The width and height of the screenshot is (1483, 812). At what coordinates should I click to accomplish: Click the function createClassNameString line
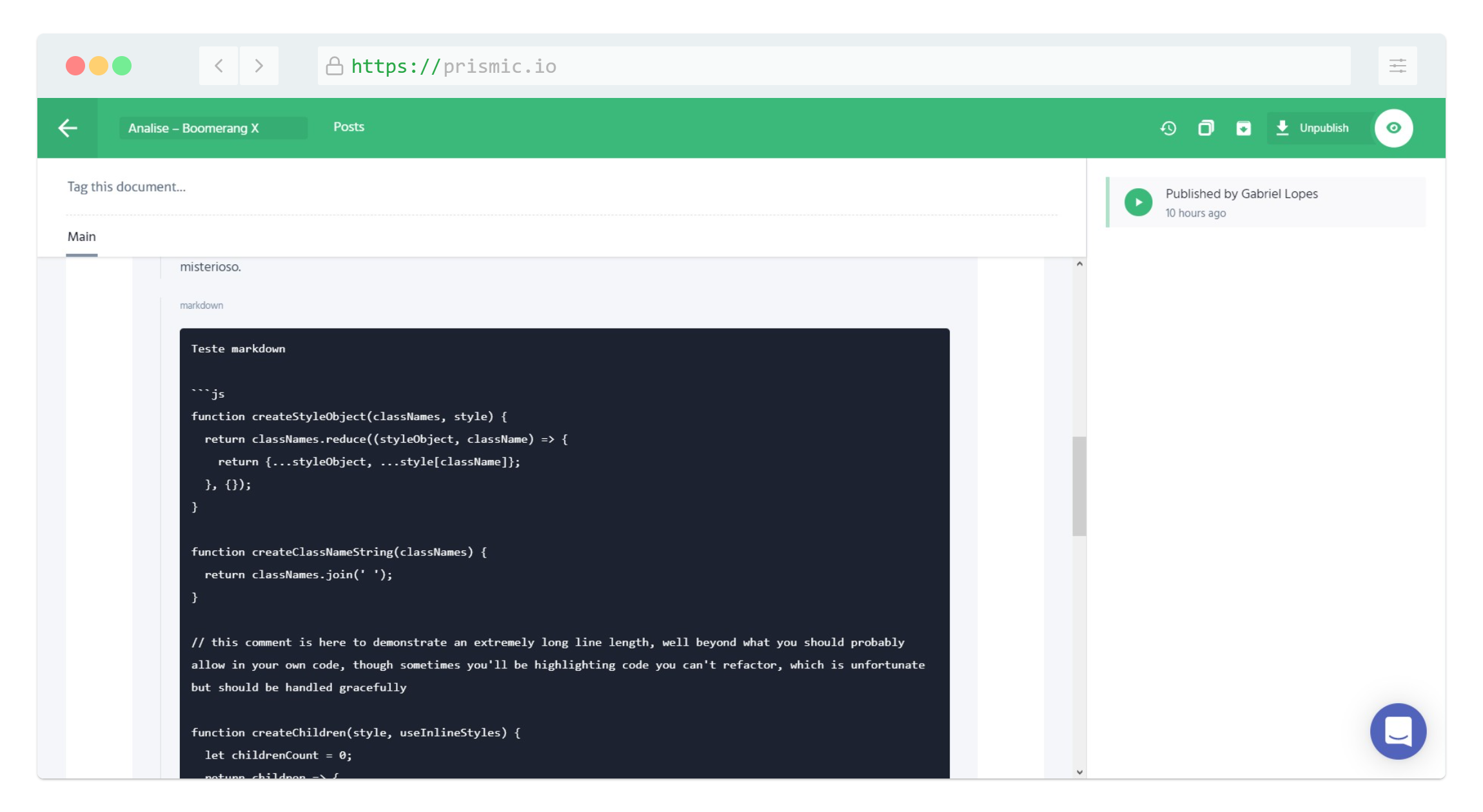pyautogui.click(x=339, y=552)
